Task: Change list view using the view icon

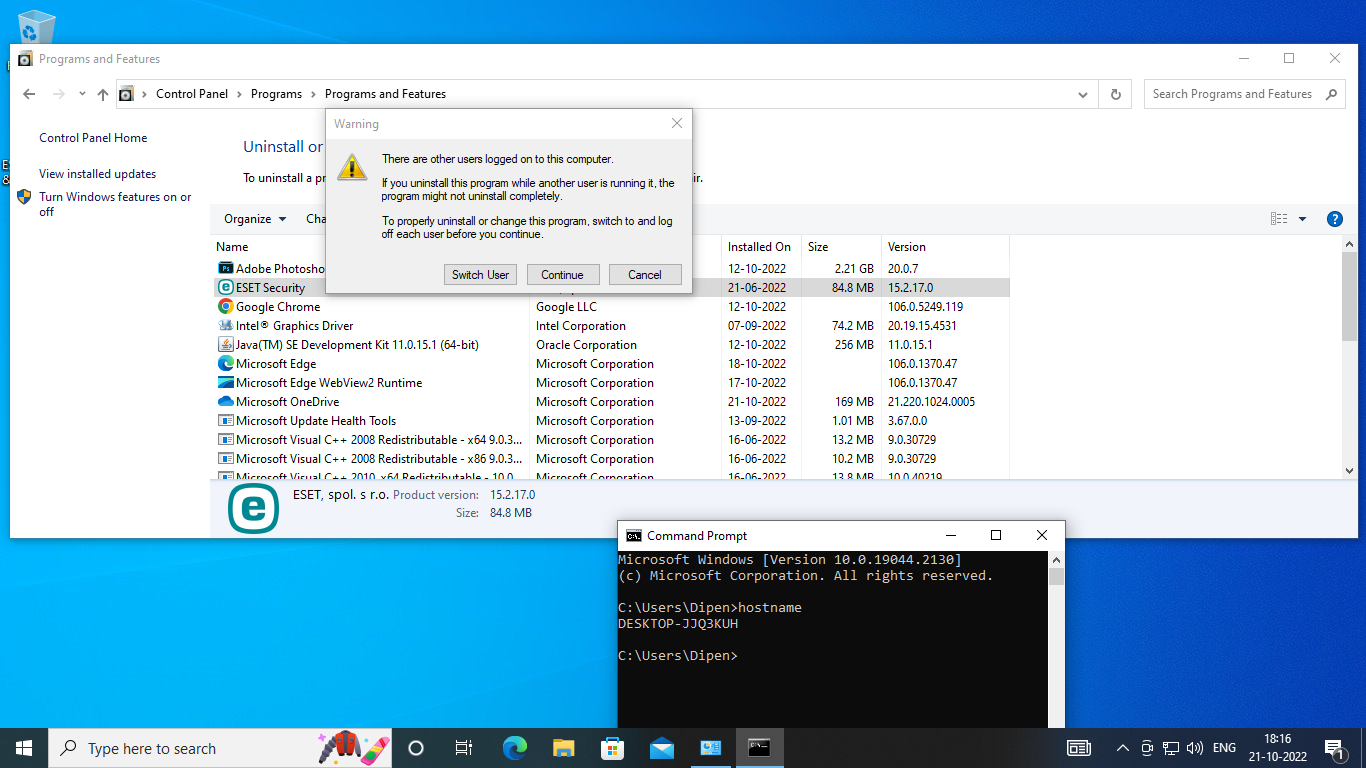Action: (1278, 219)
